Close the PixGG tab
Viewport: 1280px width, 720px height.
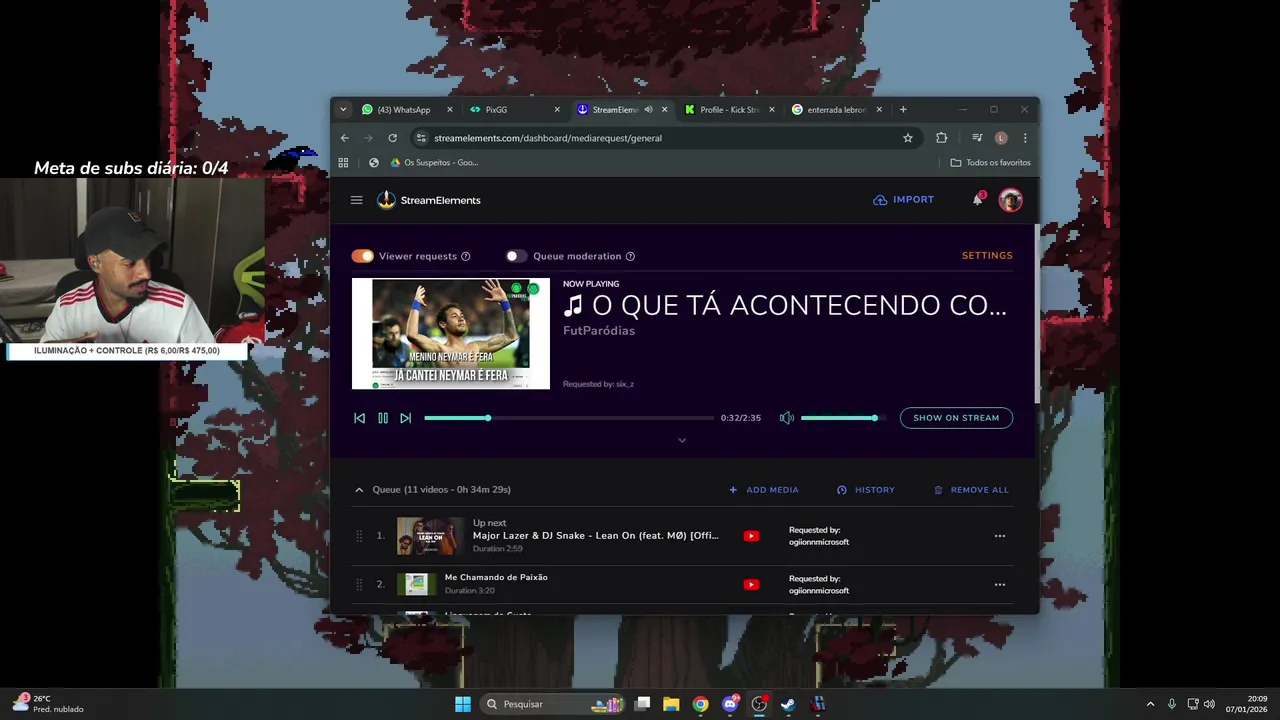[557, 110]
